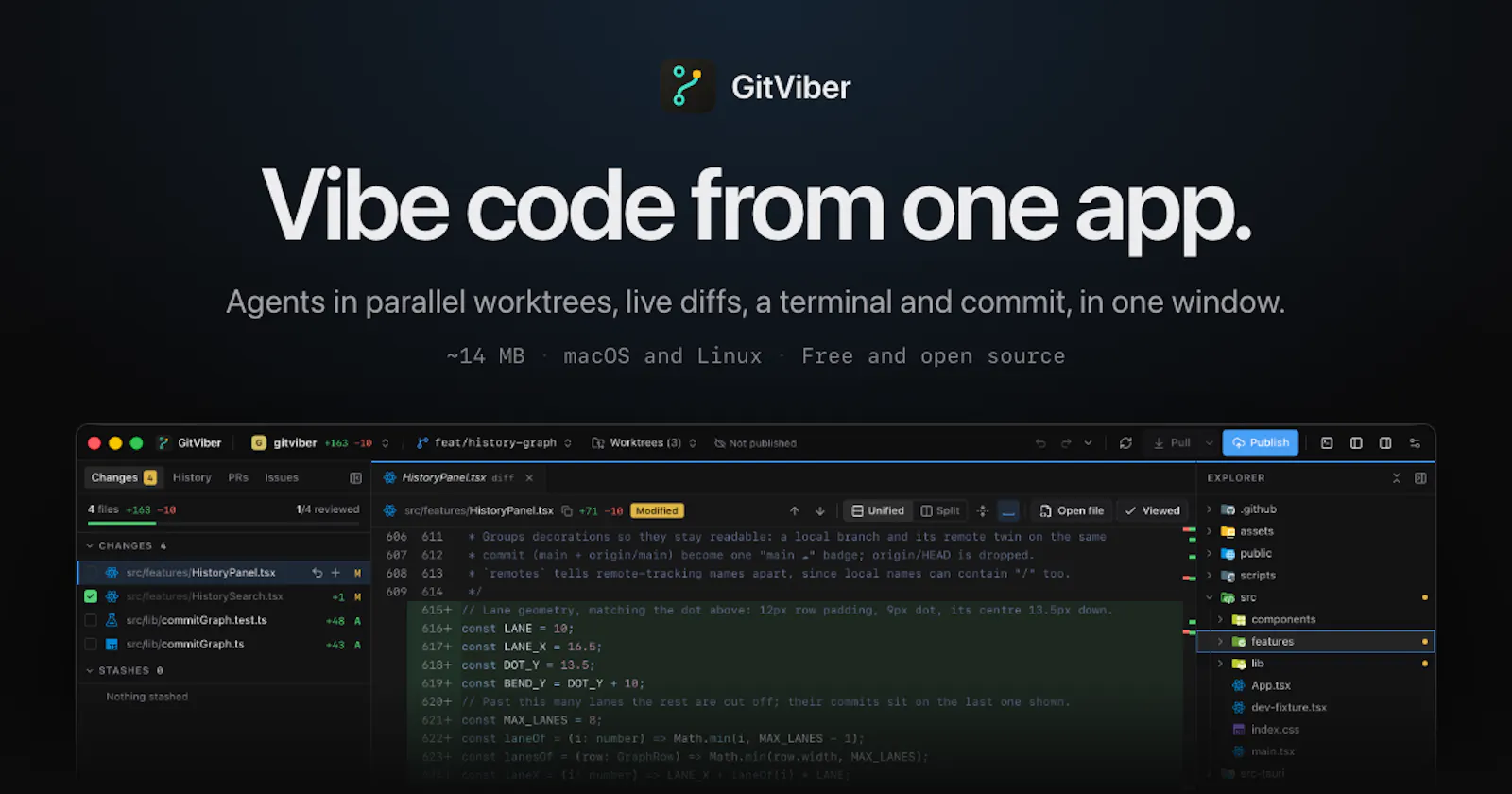The image size is (1512, 794).
Task: Click the Open file button
Action: [x=1072, y=511]
